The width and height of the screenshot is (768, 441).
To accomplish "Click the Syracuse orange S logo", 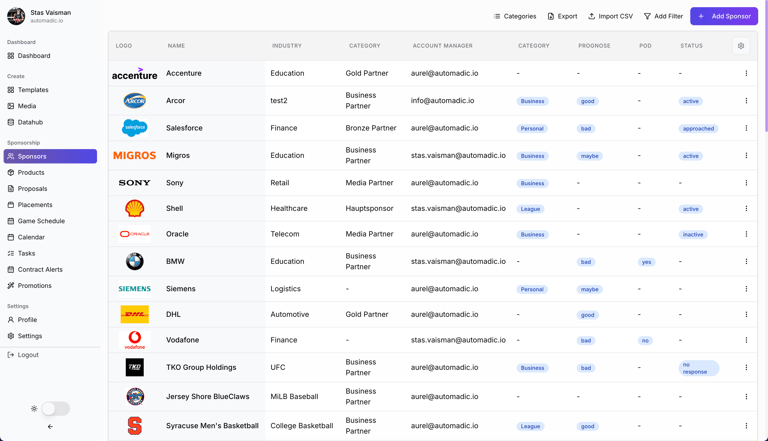I will tap(135, 426).
